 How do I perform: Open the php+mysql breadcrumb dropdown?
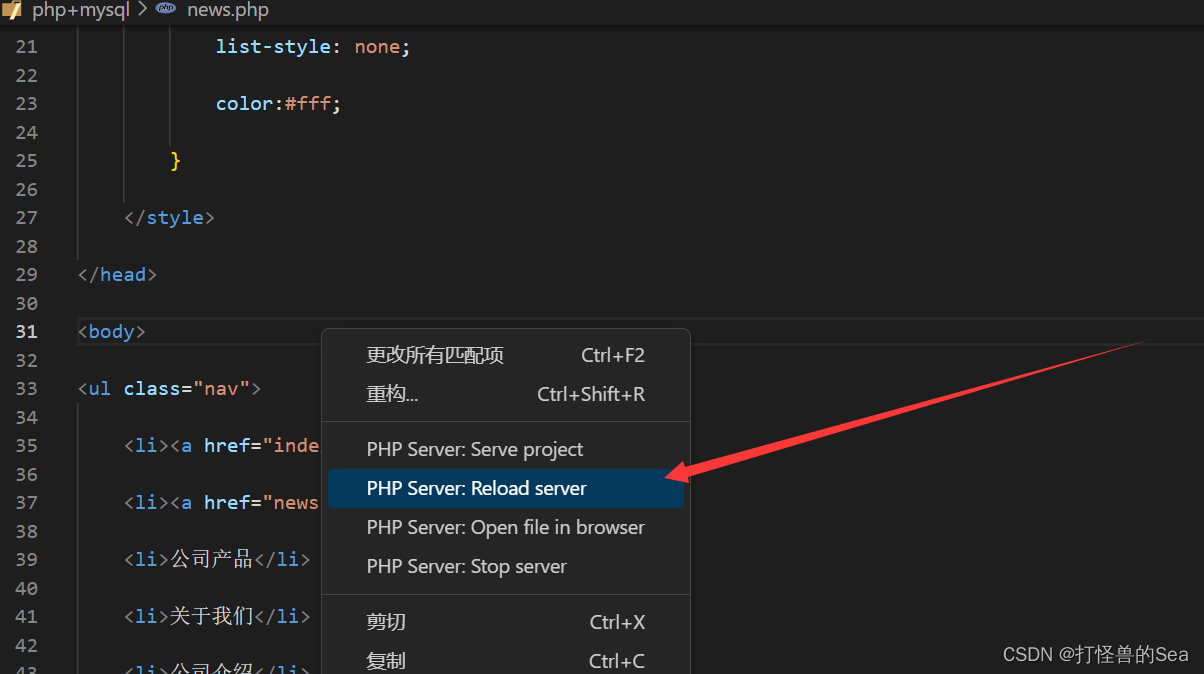[80, 10]
